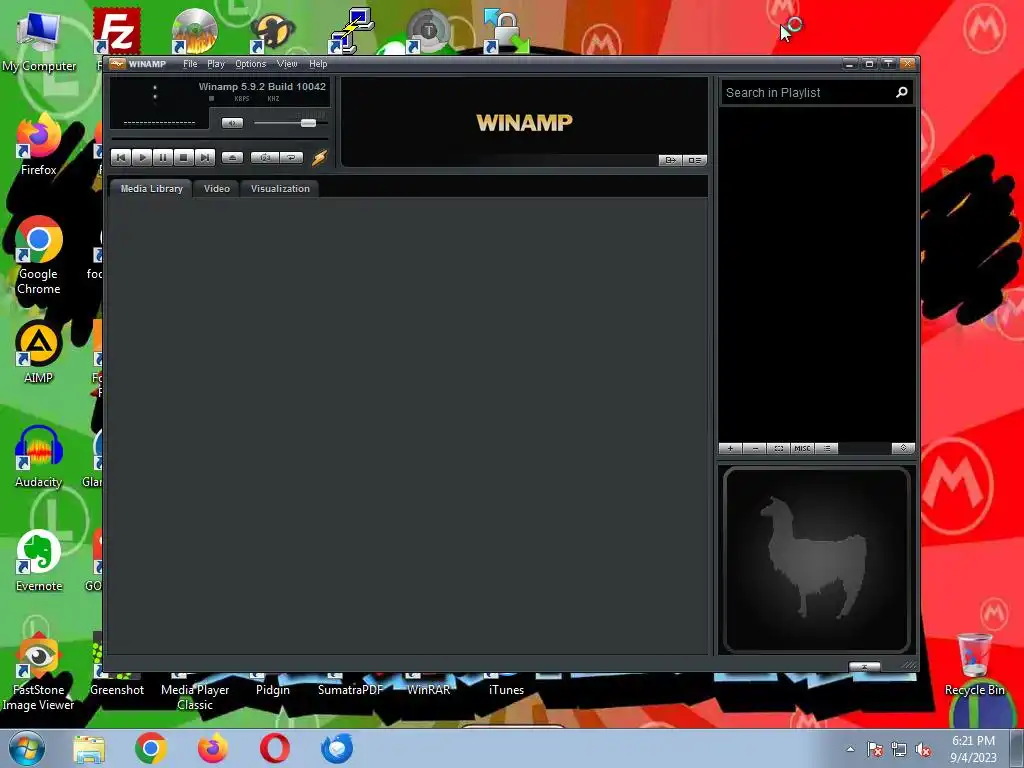1024x768 pixels.
Task: Select the Audacity desktop shortcut
Action: (x=39, y=456)
